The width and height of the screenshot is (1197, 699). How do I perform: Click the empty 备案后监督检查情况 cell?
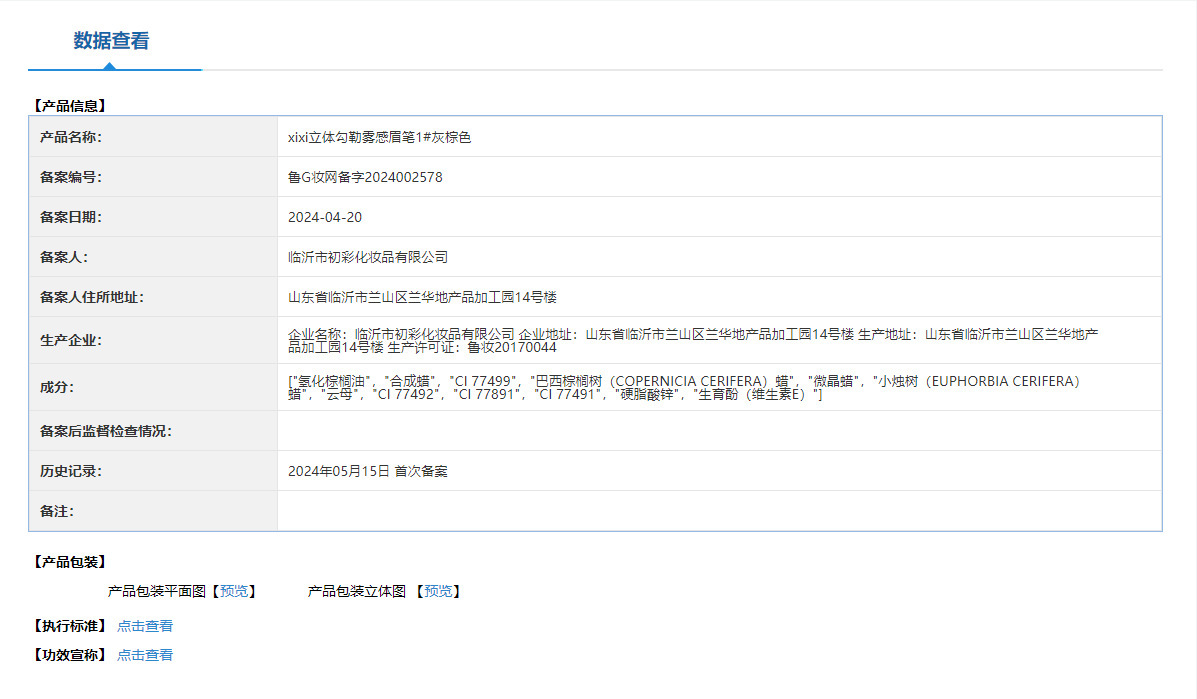click(x=719, y=431)
